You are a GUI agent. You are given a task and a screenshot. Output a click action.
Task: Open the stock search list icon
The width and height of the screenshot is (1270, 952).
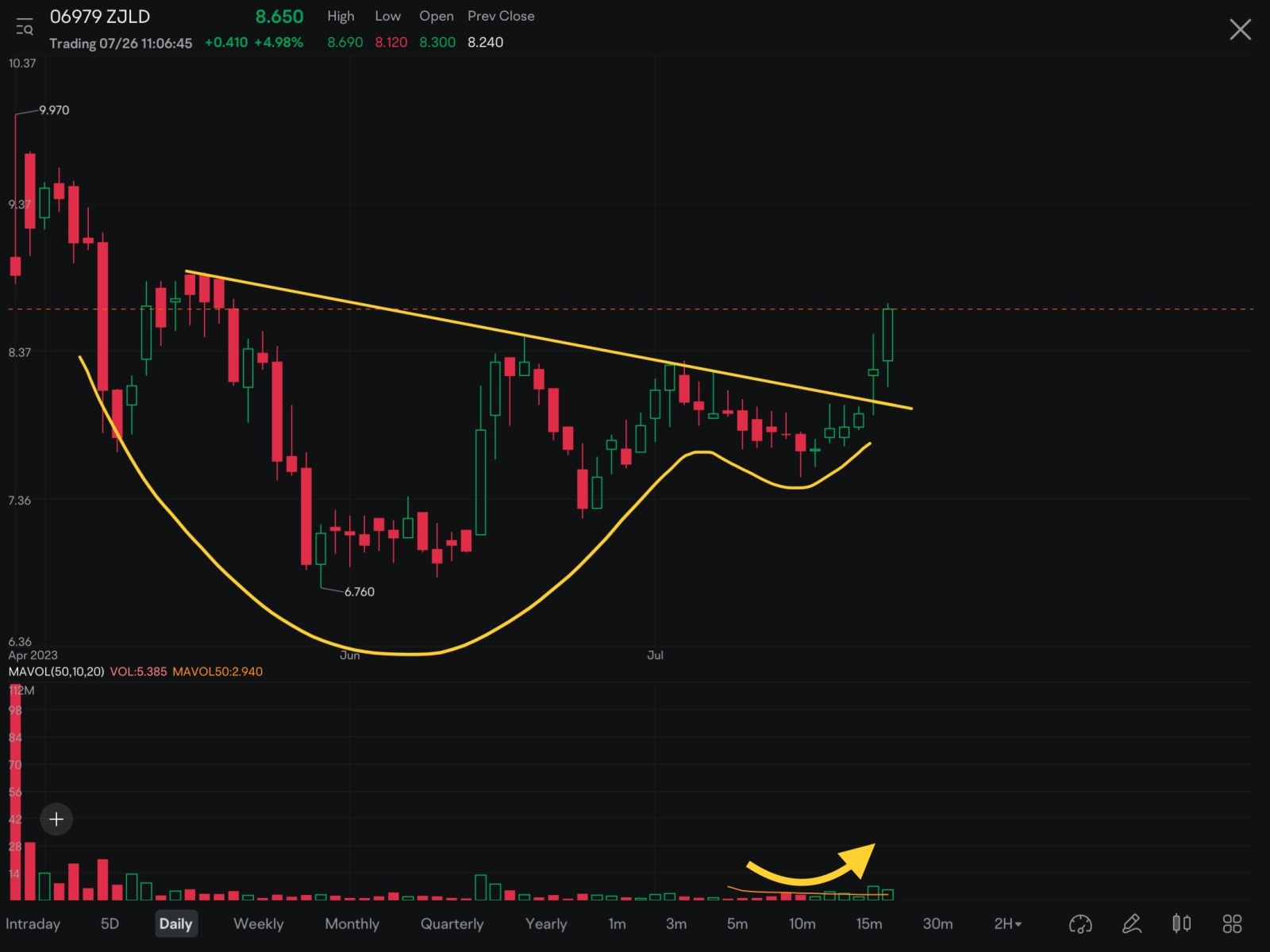coord(25,27)
